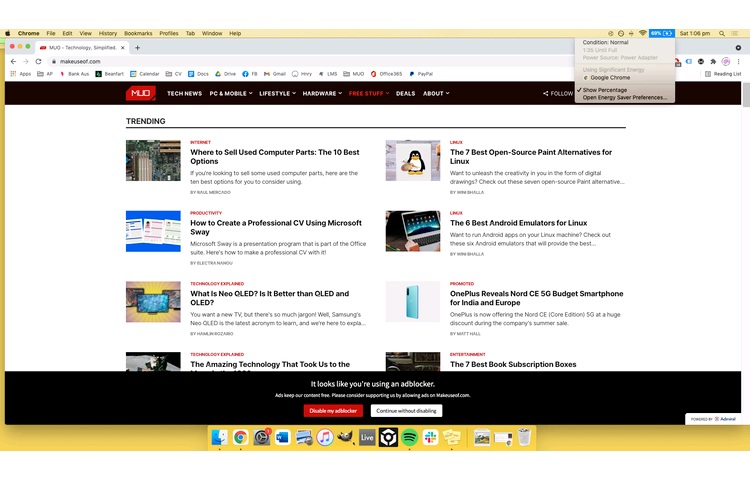Click the Chrome profile avatar

pyautogui.click(x=726, y=61)
